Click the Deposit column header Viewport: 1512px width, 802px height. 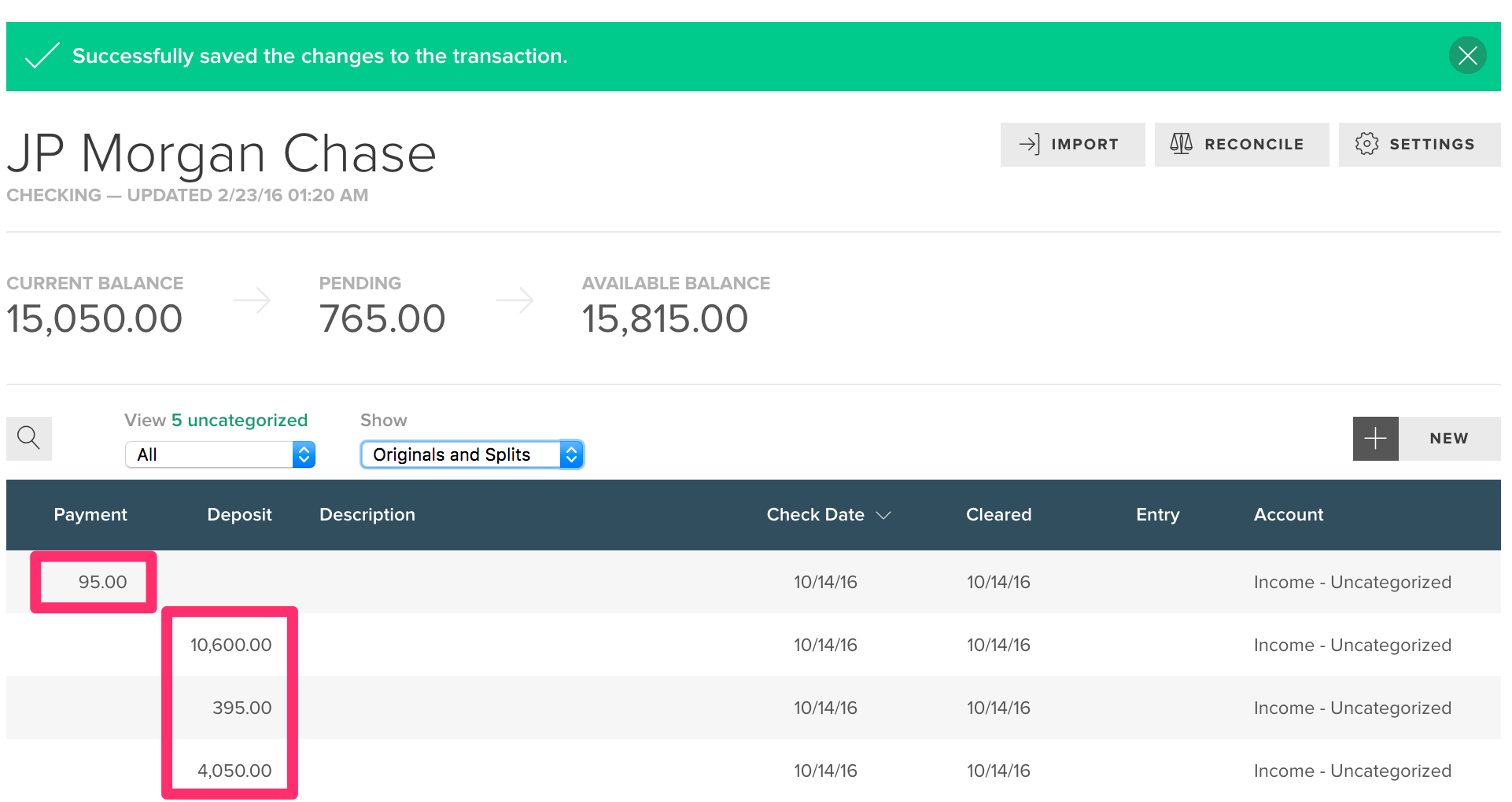[239, 515]
